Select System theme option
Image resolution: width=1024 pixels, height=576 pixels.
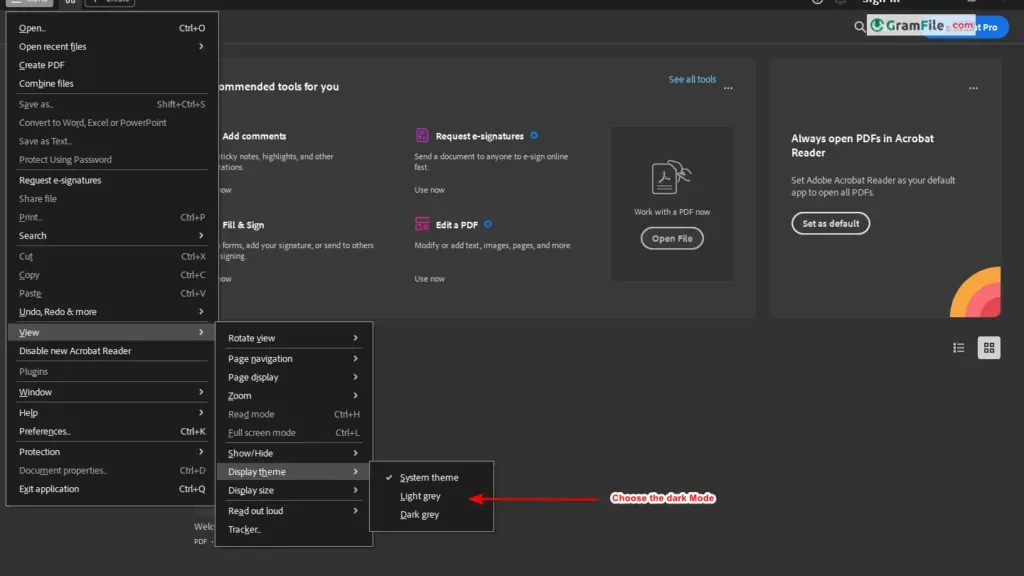pos(431,477)
